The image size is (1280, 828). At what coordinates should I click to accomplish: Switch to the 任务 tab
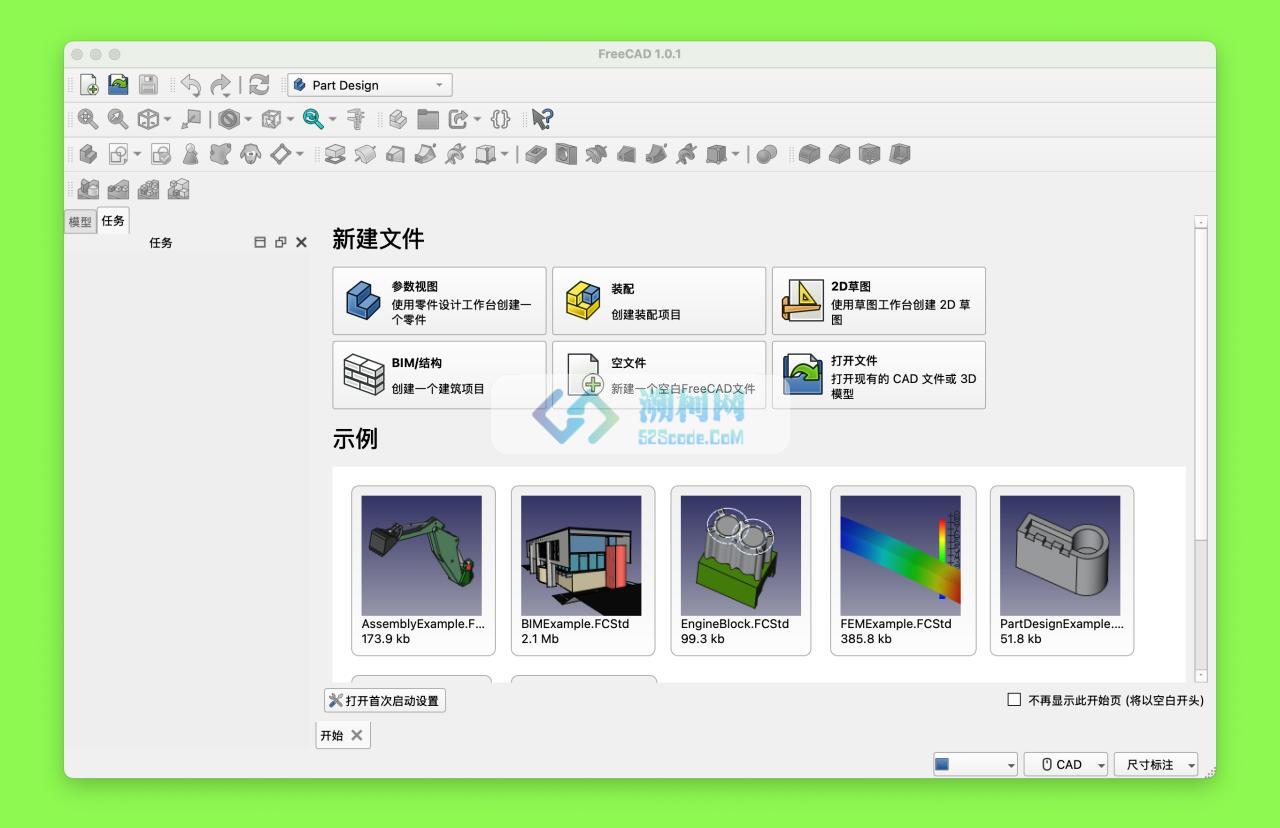pyautogui.click(x=113, y=220)
